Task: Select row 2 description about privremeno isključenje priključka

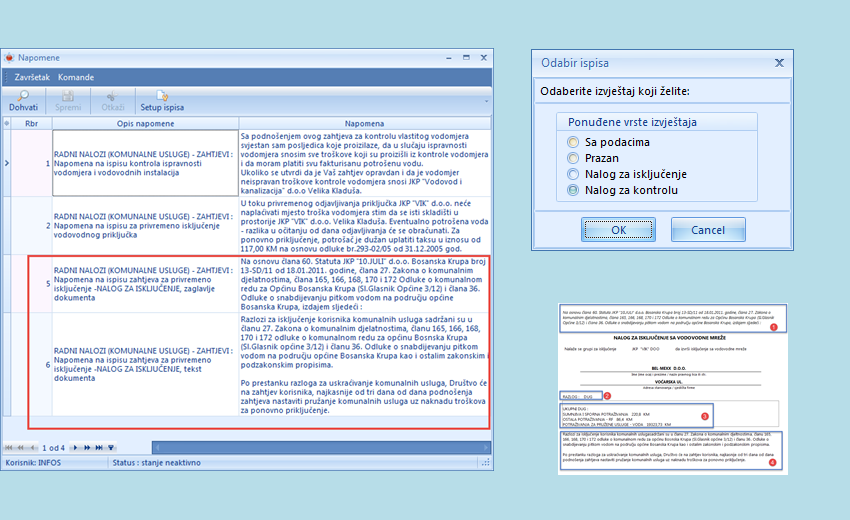Action: click(x=145, y=226)
